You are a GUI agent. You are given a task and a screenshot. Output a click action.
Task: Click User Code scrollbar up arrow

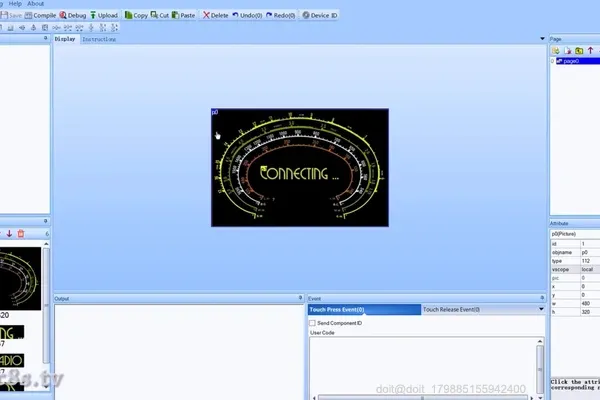(x=540, y=341)
